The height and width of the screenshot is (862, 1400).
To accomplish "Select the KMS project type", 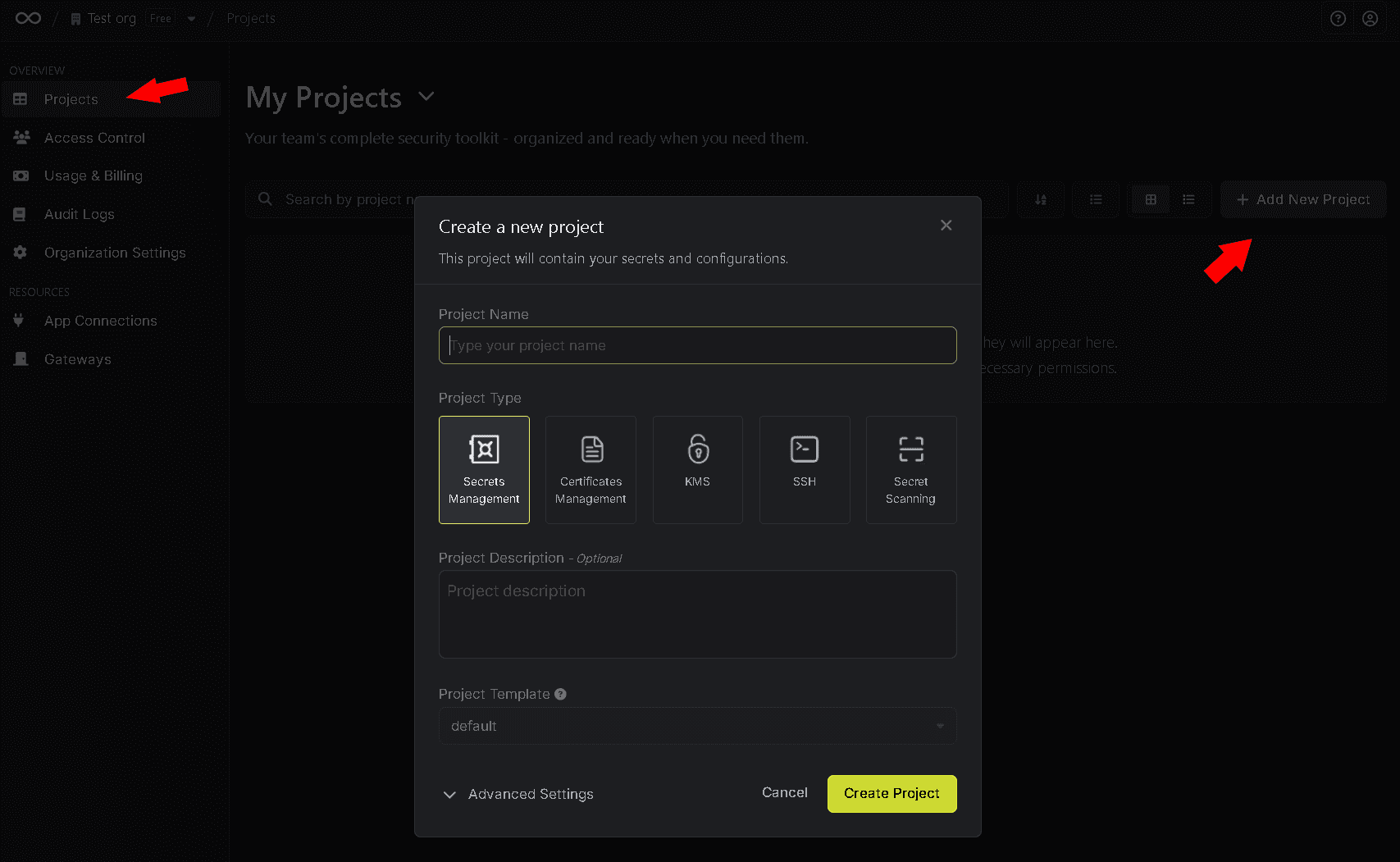I will pyautogui.click(x=697, y=469).
